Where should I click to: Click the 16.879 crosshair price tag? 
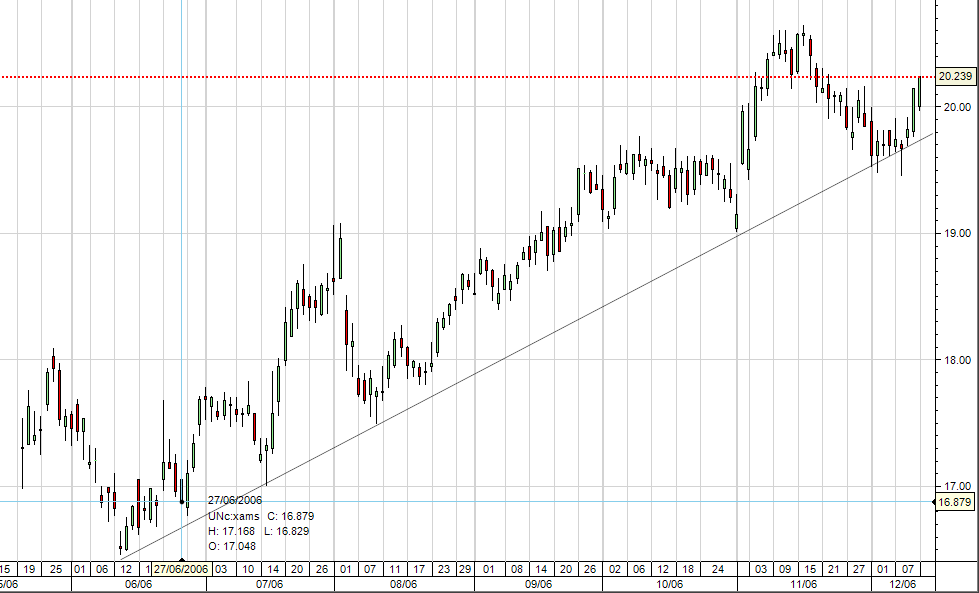(x=955, y=502)
